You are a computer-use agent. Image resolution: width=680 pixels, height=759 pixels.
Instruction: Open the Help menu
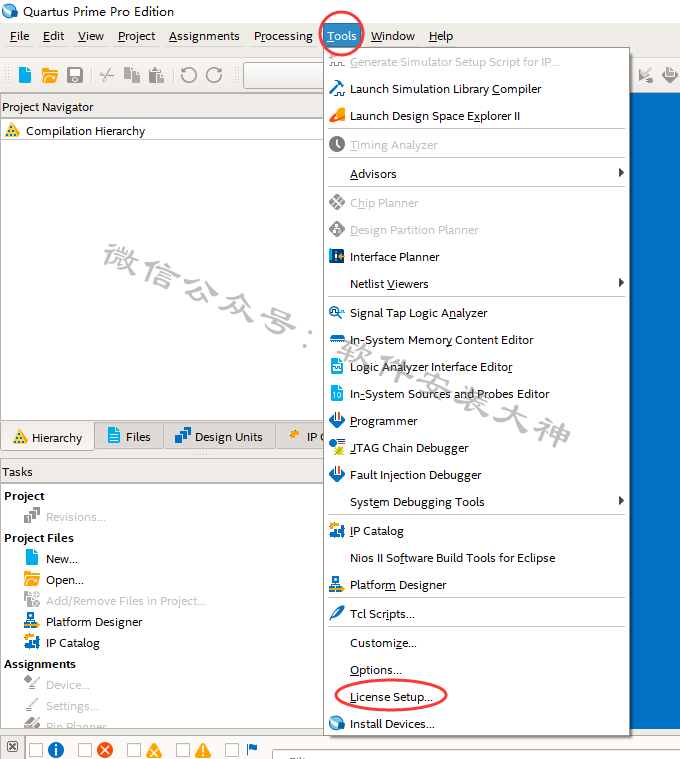click(441, 36)
